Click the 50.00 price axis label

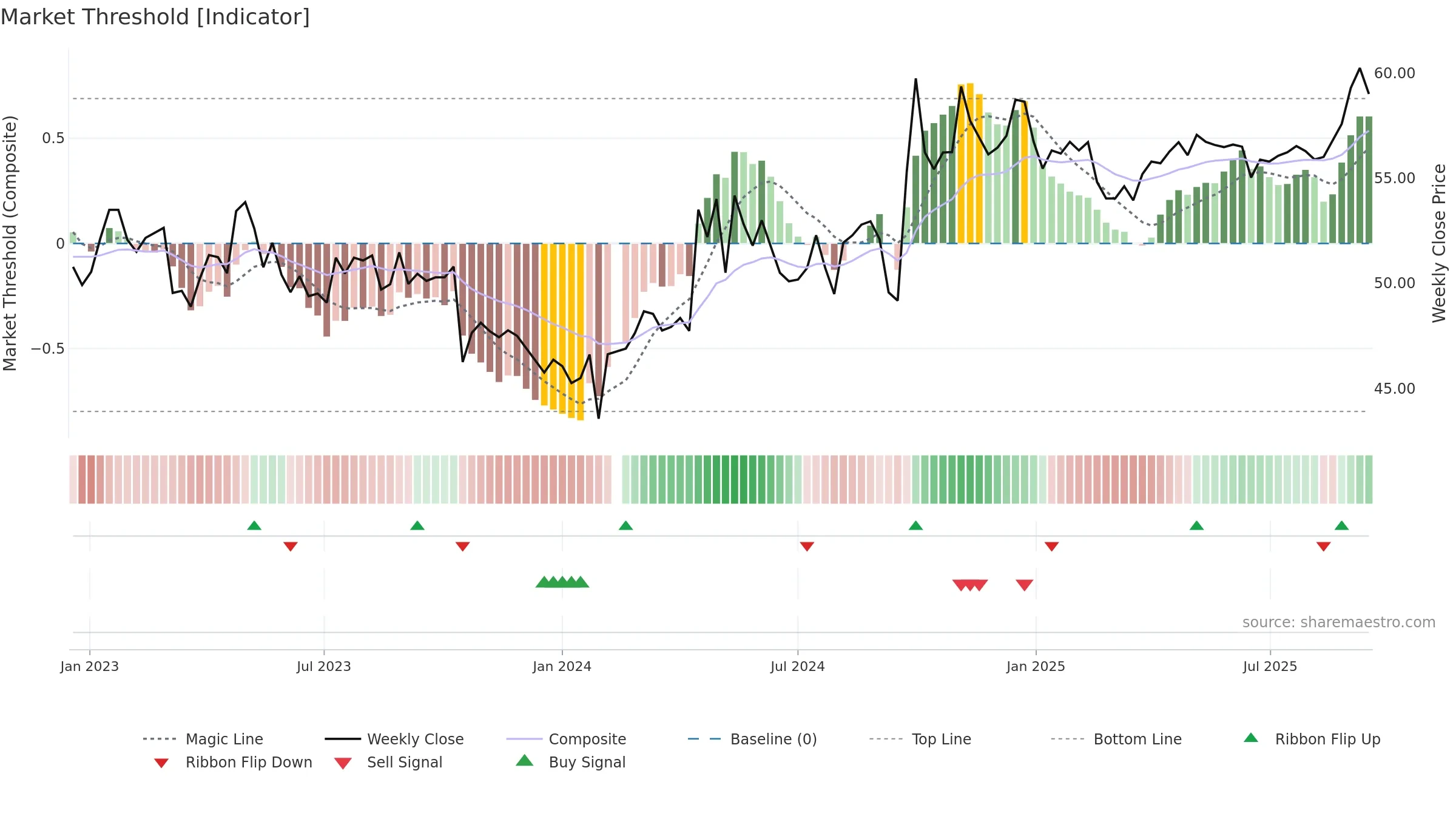(1395, 283)
